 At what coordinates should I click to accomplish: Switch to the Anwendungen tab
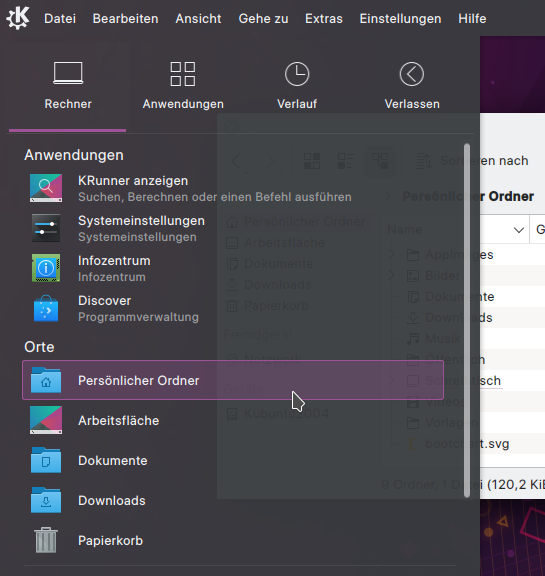(x=183, y=86)
